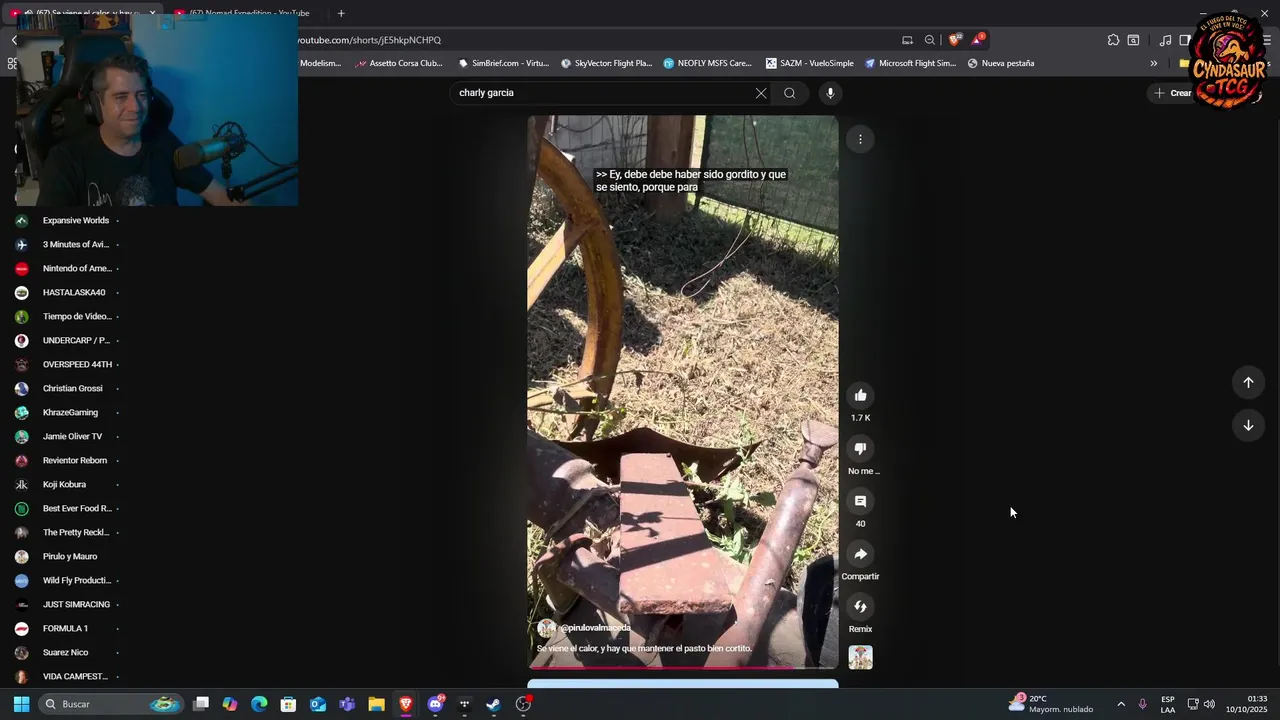Open SimBrief.com bookmark
Viewport: 1280px width, 720px height.
click(x=503, y=63)
